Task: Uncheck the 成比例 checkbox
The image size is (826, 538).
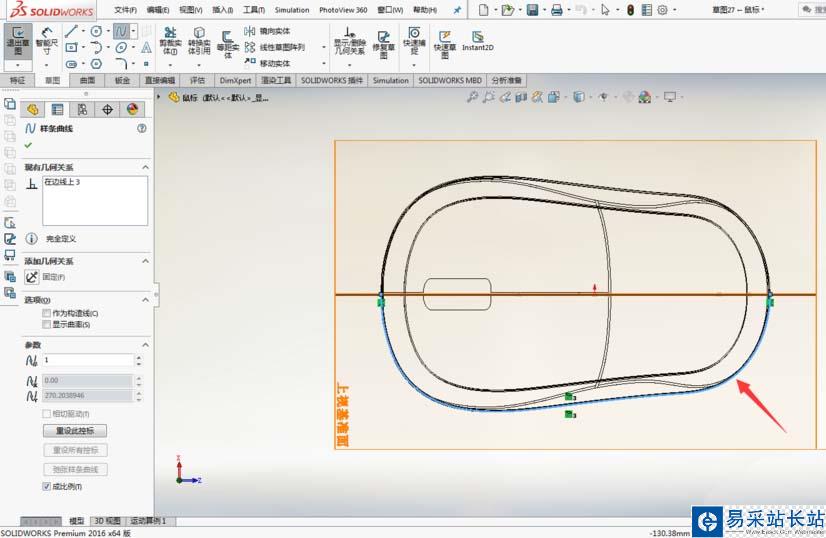Action: [x=47, y=486]
